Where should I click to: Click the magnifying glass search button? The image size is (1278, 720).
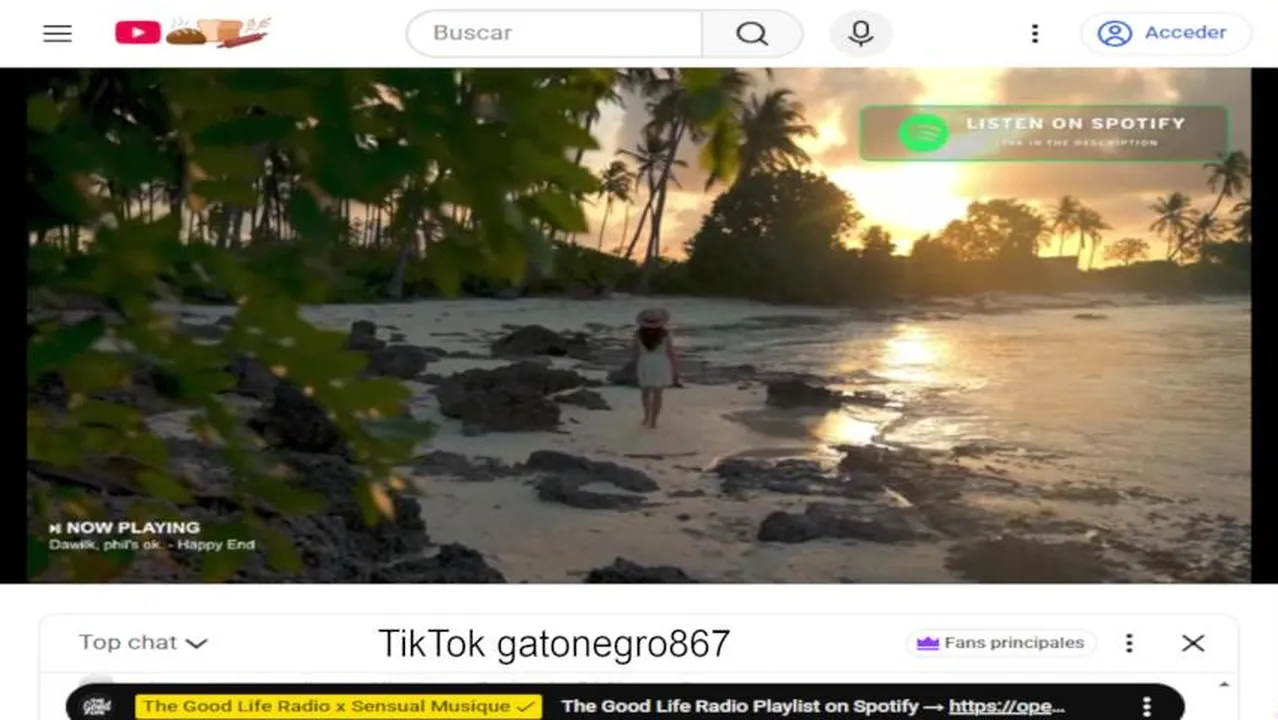pyautogui.click(x=752, y=33)
